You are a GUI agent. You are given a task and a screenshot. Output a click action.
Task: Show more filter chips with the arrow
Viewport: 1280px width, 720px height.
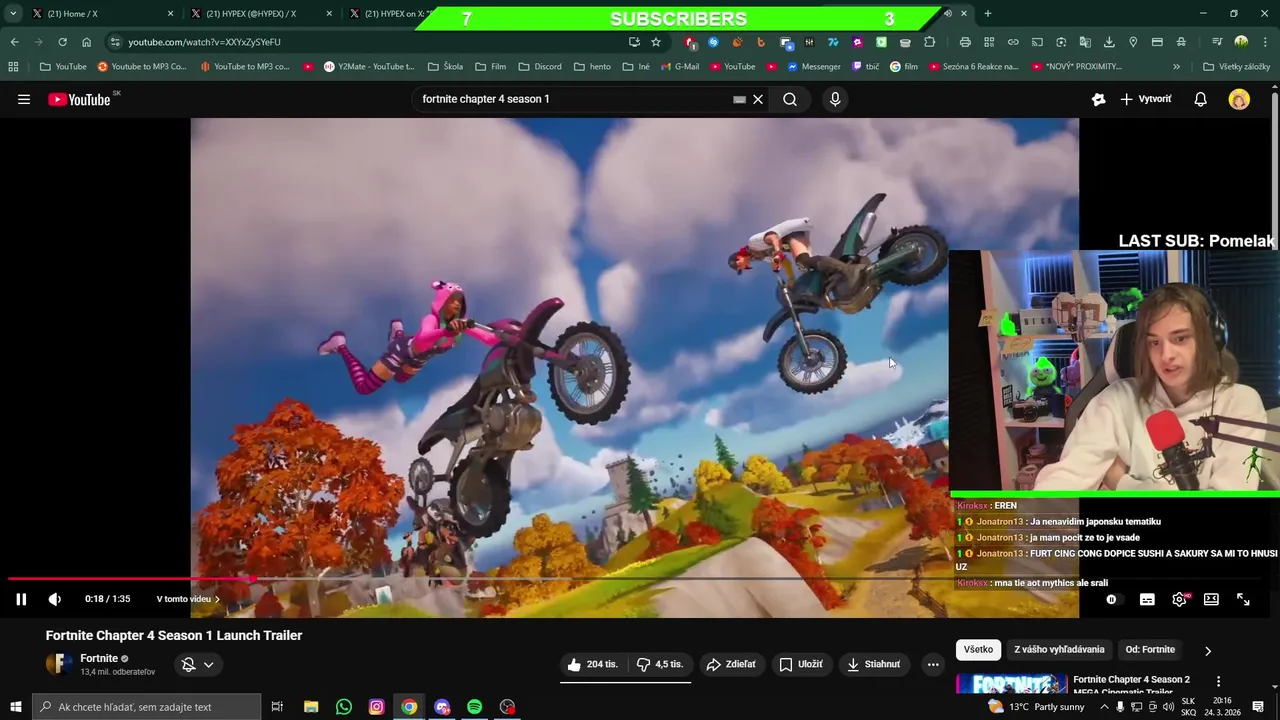[x=1207, y=650]
